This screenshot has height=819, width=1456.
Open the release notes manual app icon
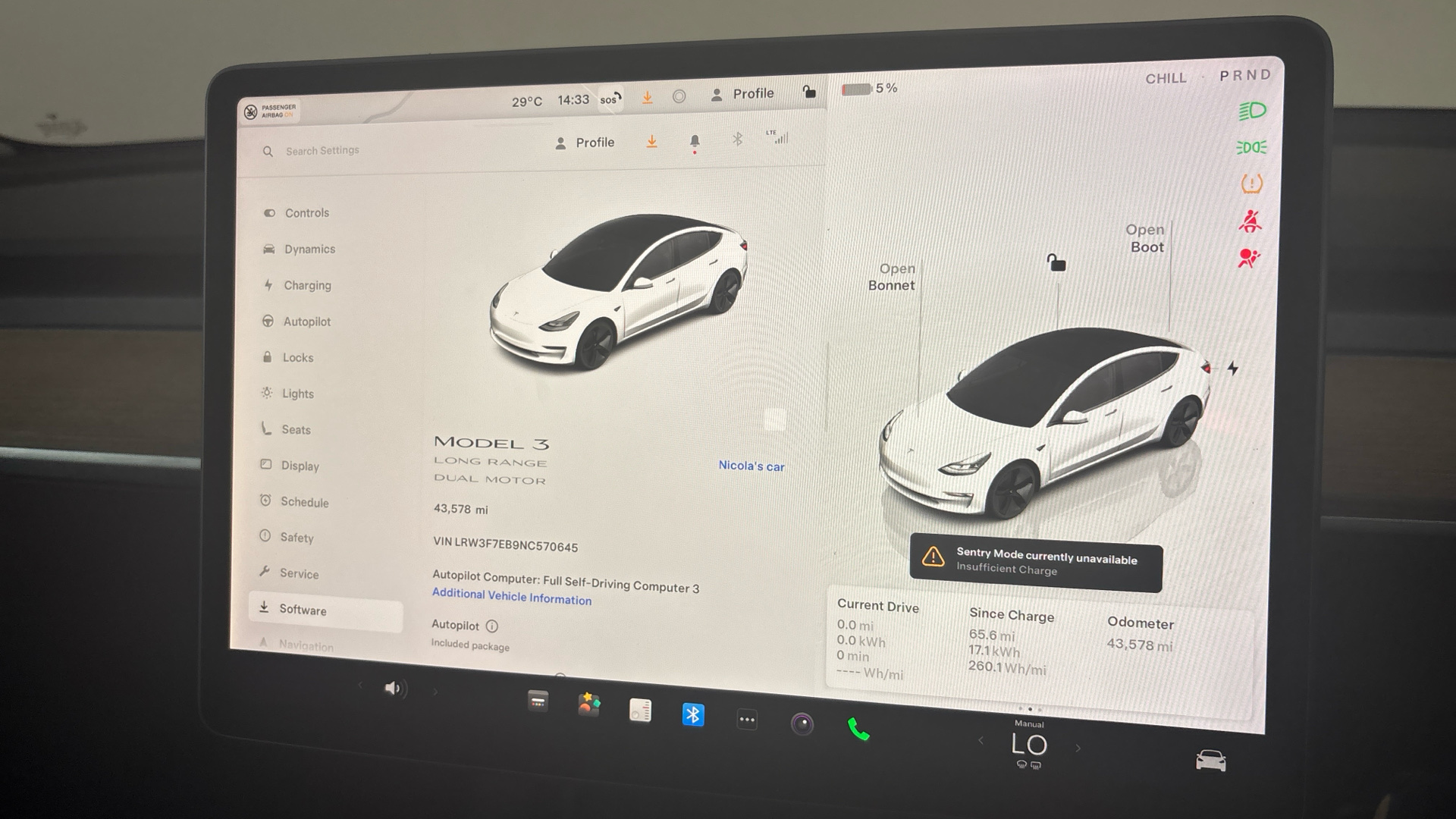click(640, 710)
